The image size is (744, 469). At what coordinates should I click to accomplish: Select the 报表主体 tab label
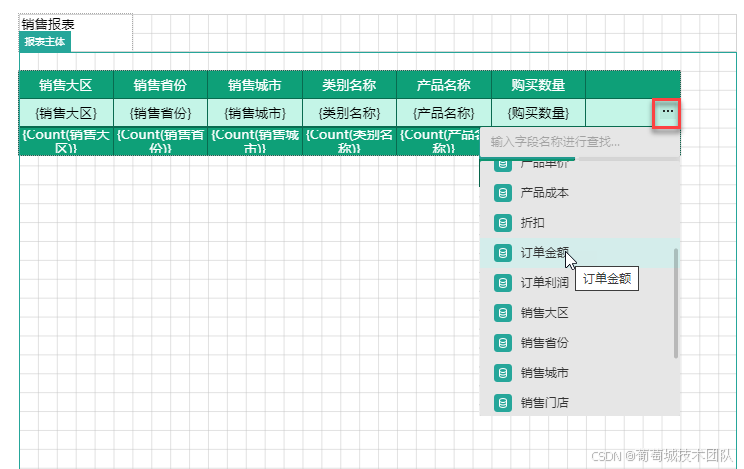tap(45, 42)
